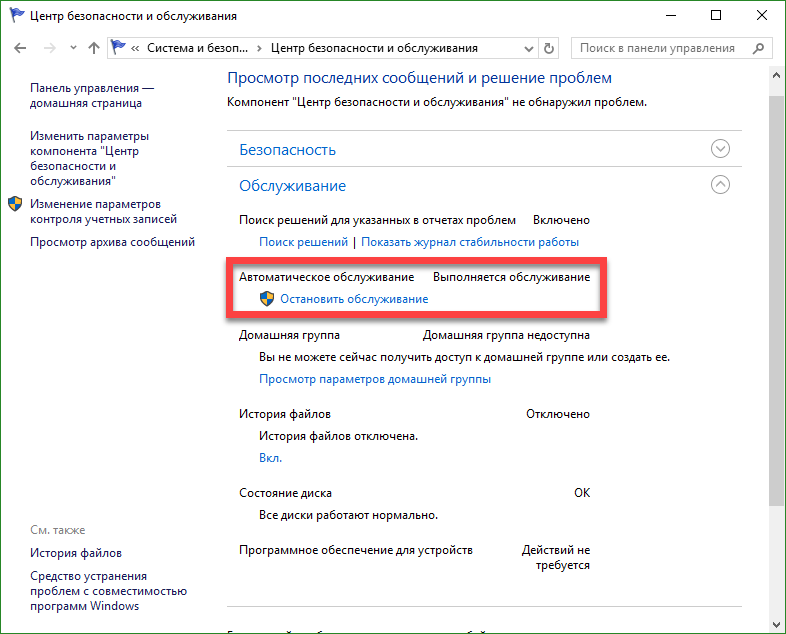Open "Изменить параметры компонента" link
The image size is (786, 634).
(x=89, y=158)
